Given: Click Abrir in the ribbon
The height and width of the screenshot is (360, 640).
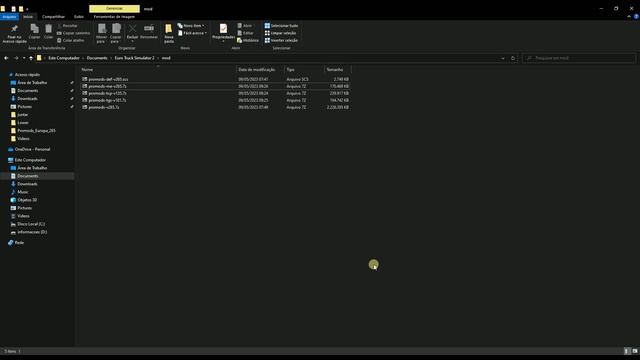Looking at the screenshot, I should (245, 26).
